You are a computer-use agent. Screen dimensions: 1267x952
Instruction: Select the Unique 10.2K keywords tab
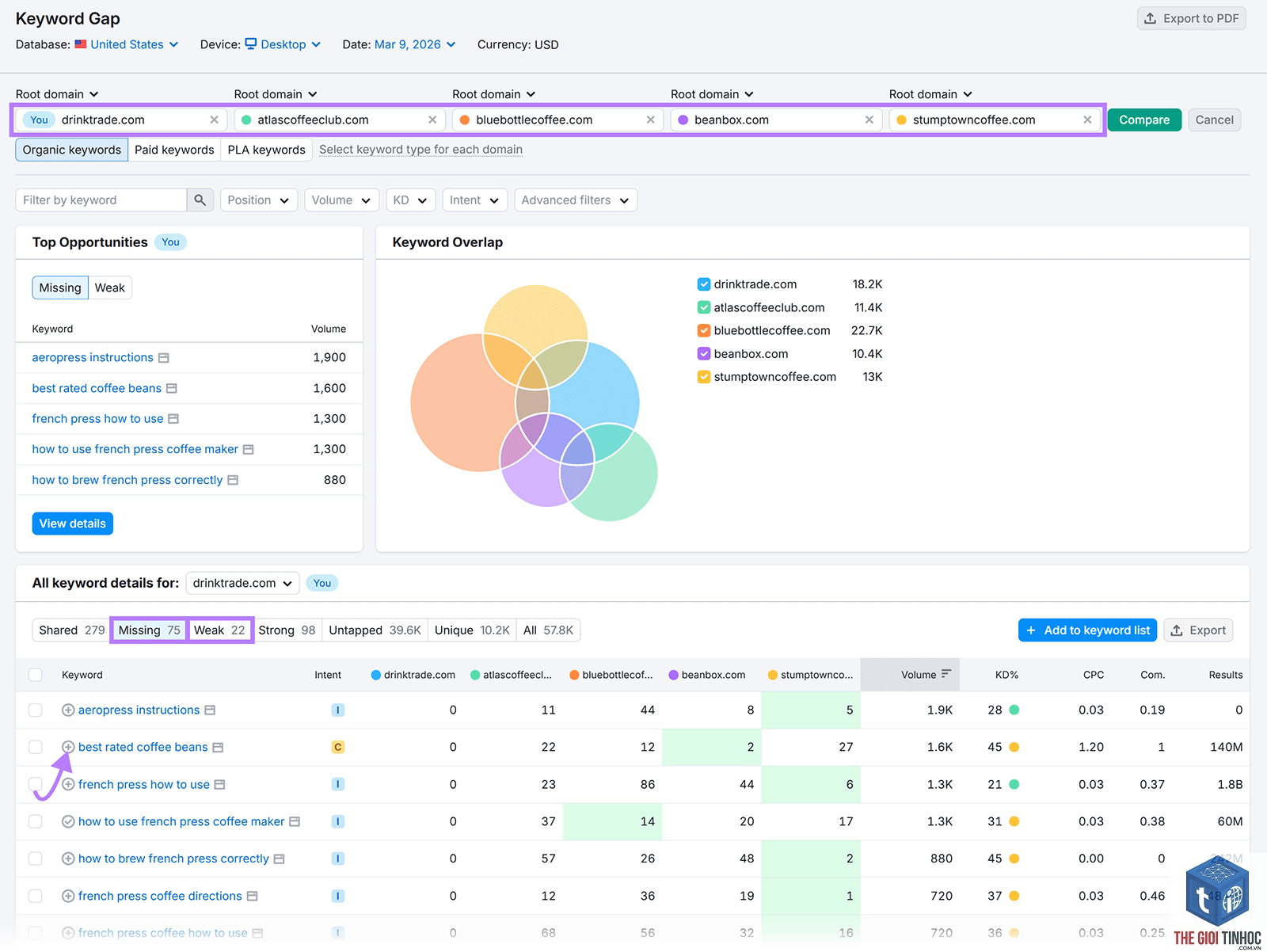pos(472,630)
